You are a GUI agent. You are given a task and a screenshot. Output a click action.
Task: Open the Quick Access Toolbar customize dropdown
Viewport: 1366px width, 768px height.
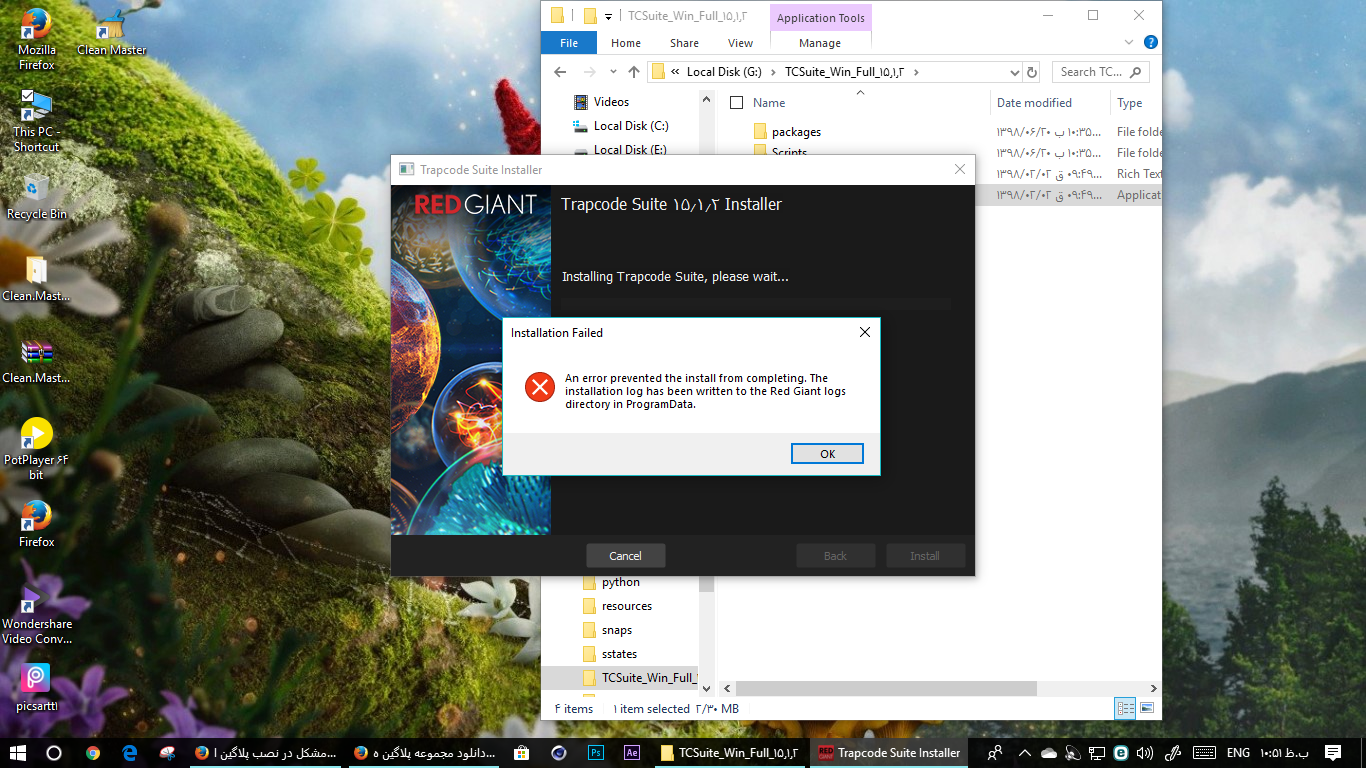[x=608, y=16]
